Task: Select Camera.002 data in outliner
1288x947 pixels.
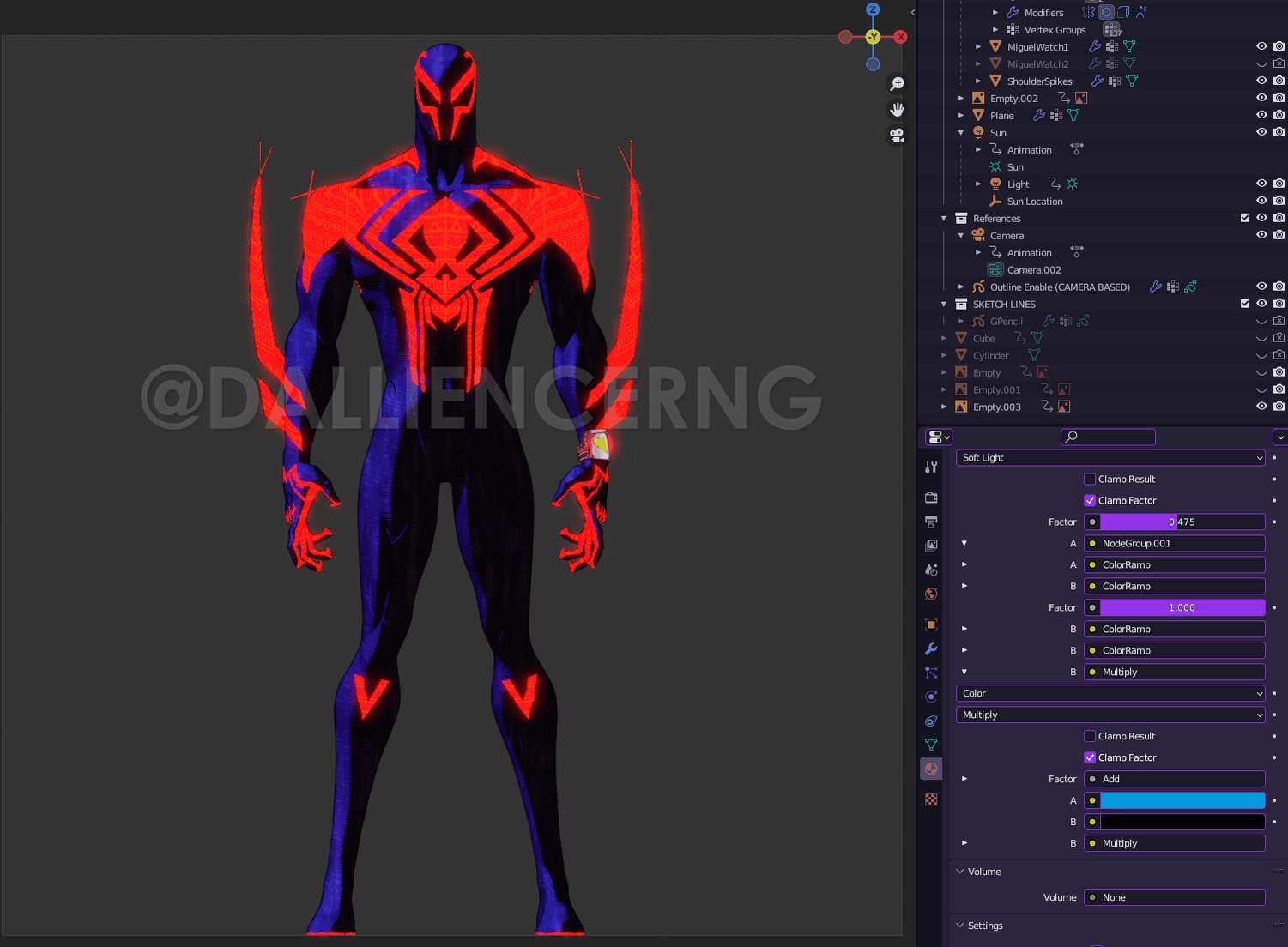Action: [1034, 269]
